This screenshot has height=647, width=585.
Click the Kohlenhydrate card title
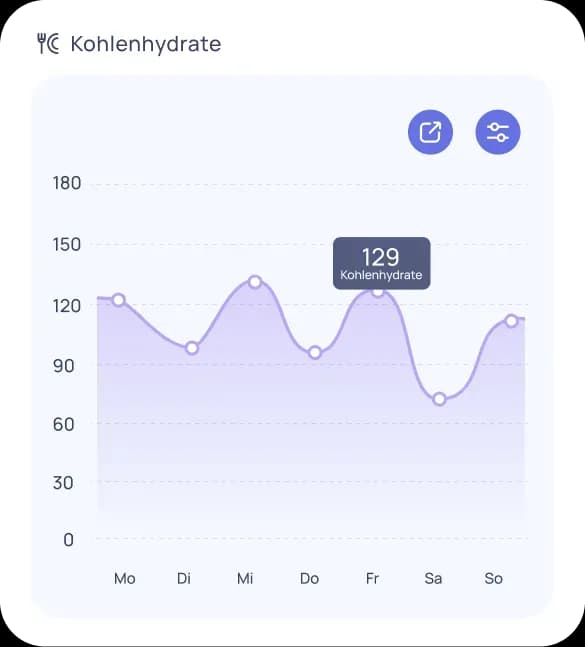(x=146, y=44)
